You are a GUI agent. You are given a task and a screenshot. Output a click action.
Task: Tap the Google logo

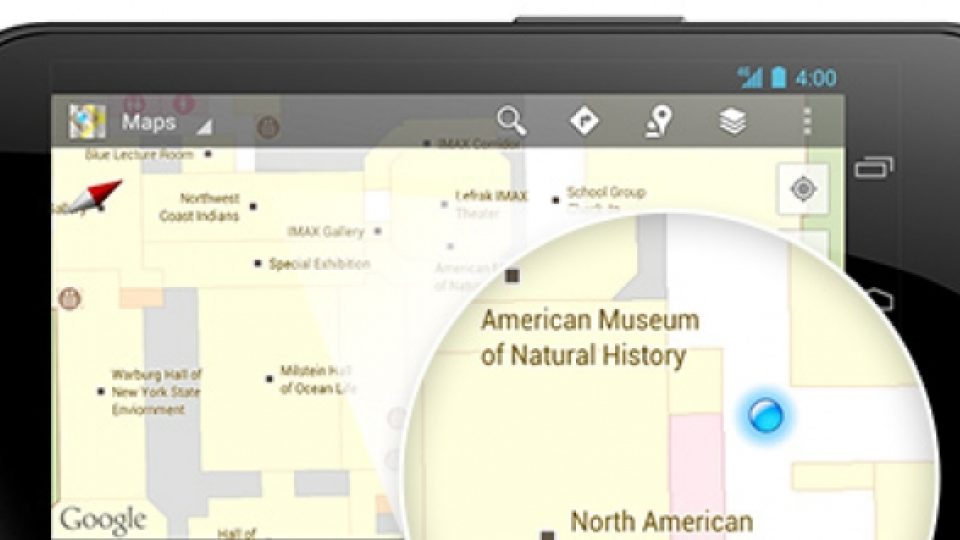coord(102,520)
